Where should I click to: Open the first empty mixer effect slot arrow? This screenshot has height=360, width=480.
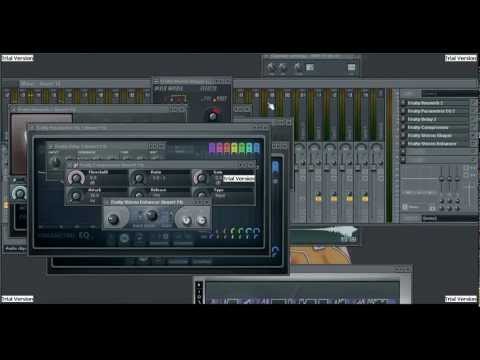pos(403,152)
